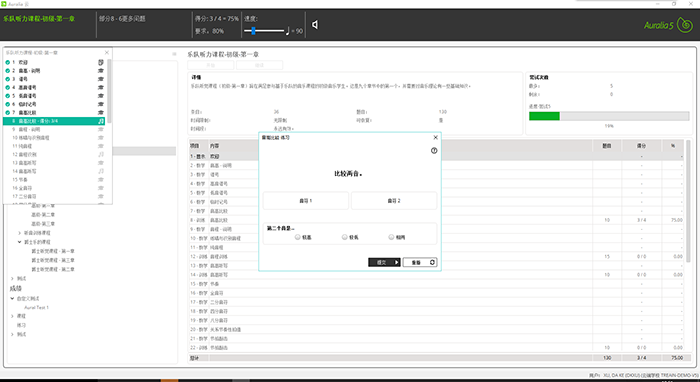Viewport: 700px width, 382px height.
Task: Click the music note icon on popup row 14
Action: (101, 171)
